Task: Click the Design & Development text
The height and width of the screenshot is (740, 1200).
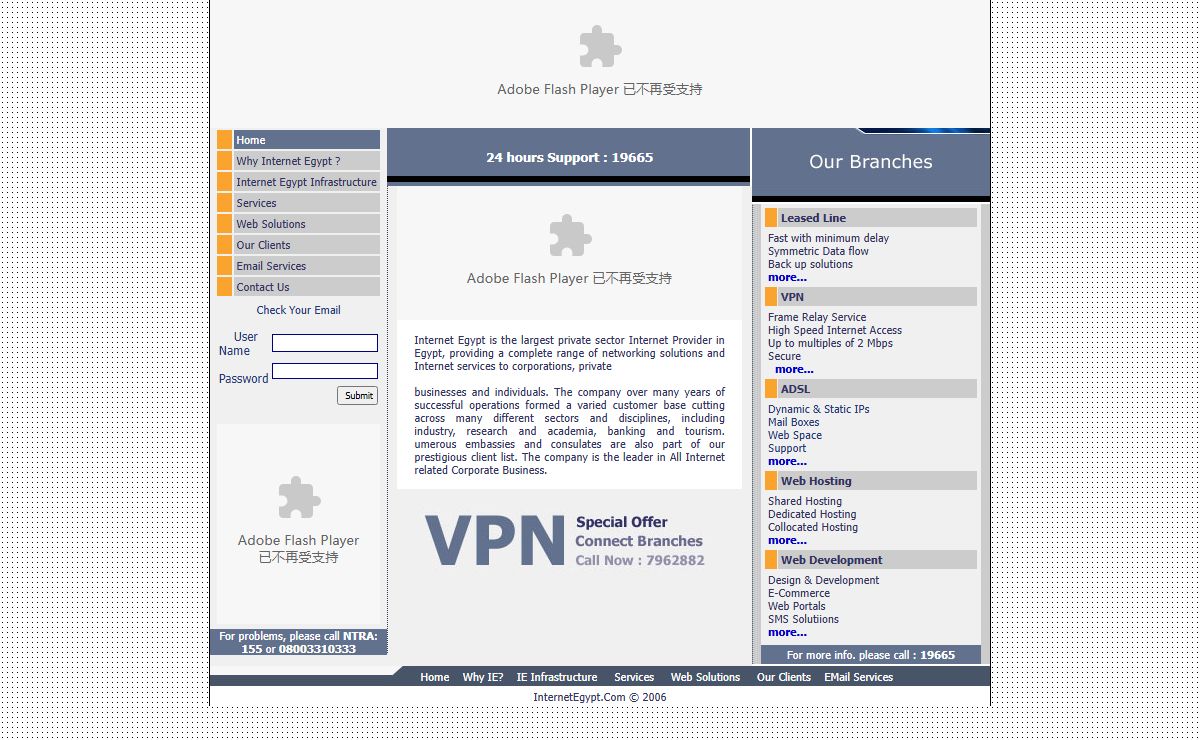Action: click(x=824, y=580)
